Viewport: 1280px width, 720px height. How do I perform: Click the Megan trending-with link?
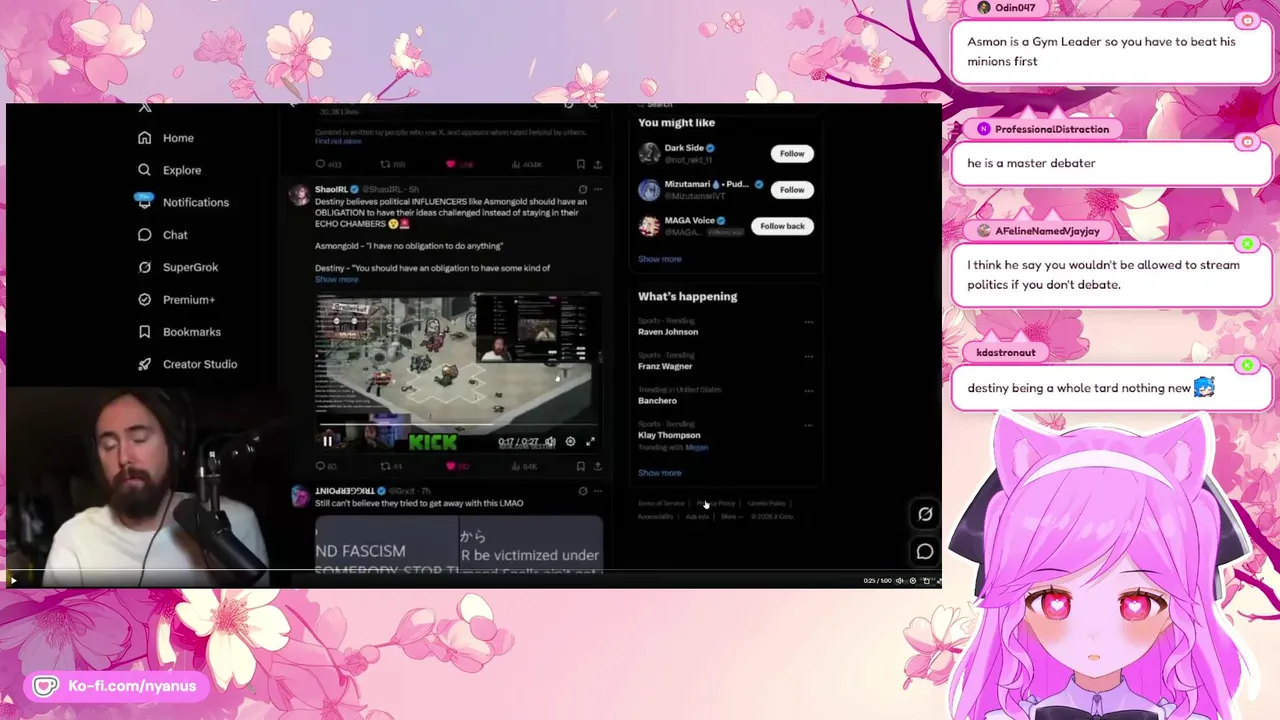point(697,447)
